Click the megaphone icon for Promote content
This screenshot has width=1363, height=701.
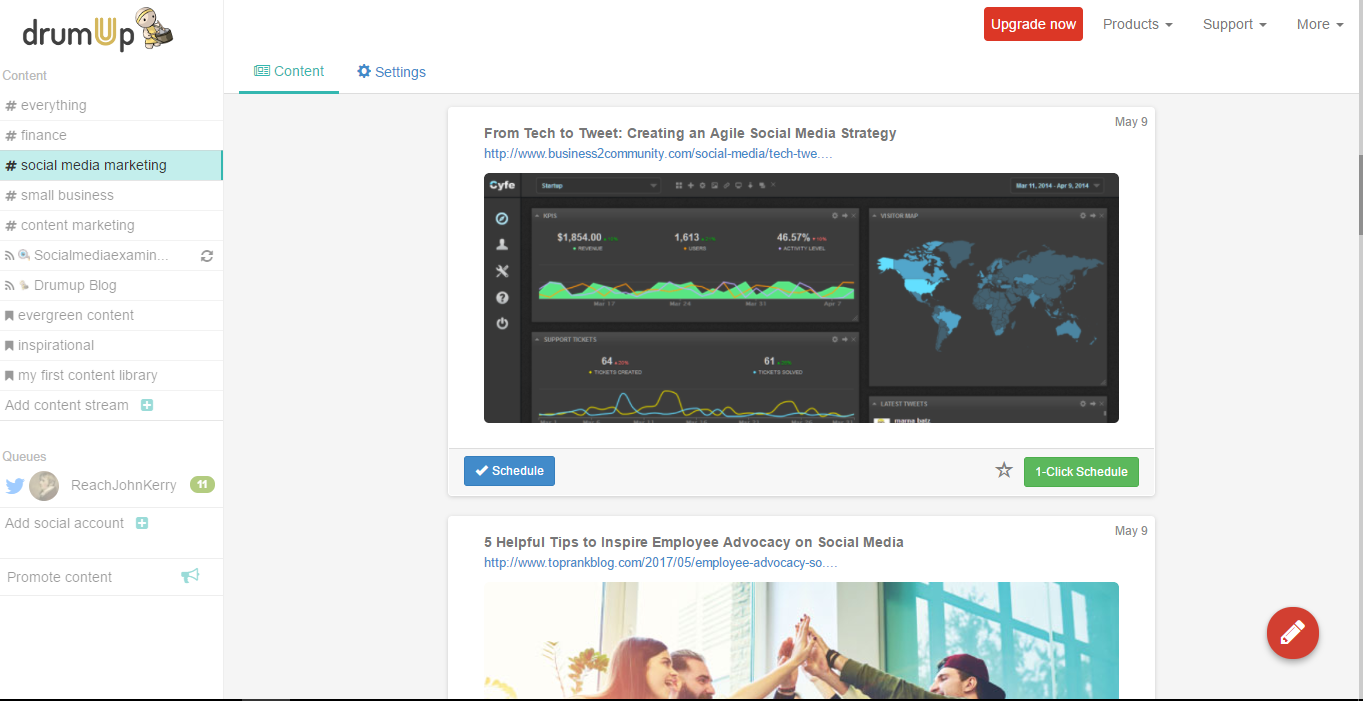pos(190,576)
